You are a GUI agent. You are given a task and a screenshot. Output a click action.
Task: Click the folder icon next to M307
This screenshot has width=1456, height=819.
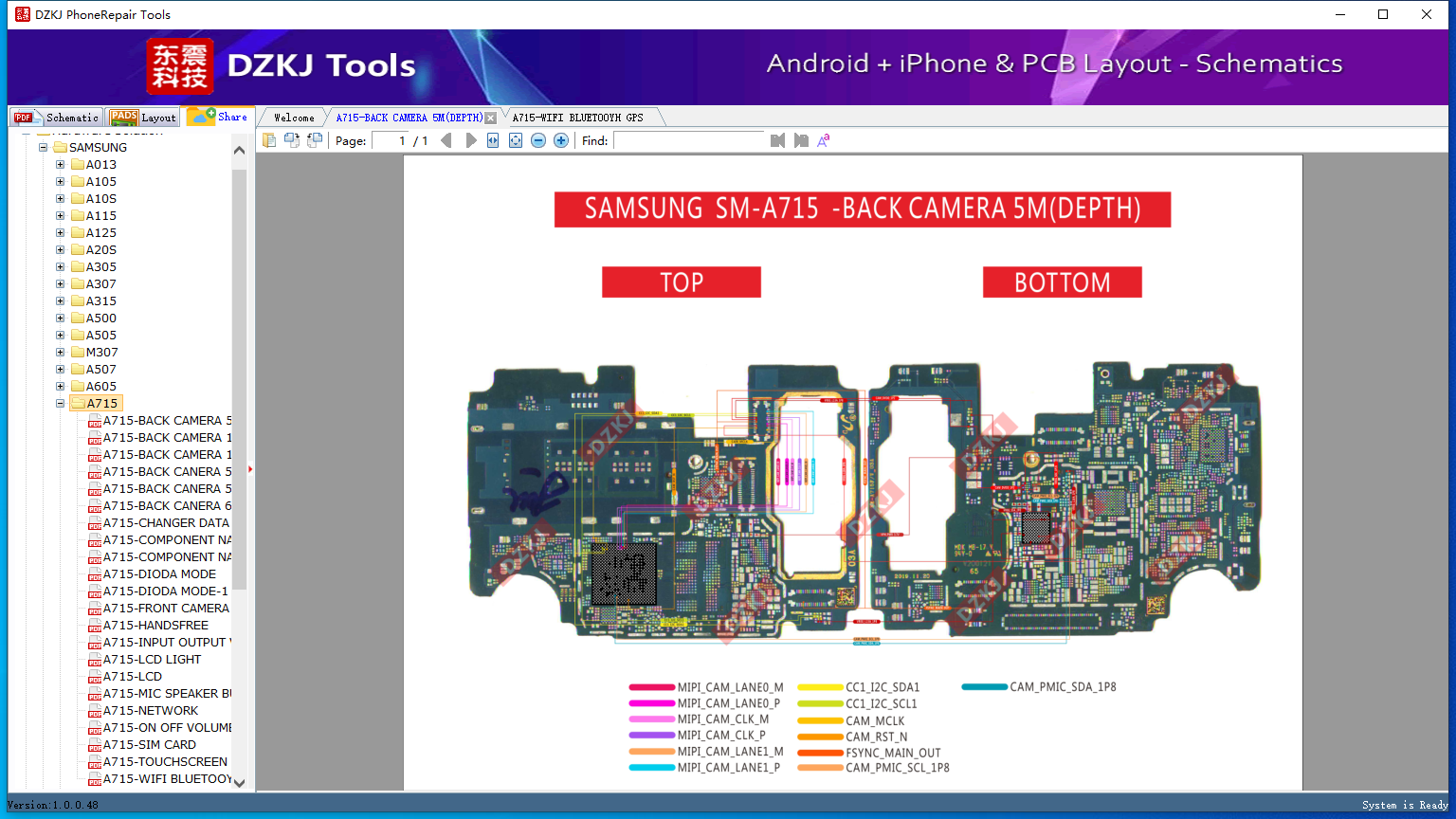coord(78,353)
